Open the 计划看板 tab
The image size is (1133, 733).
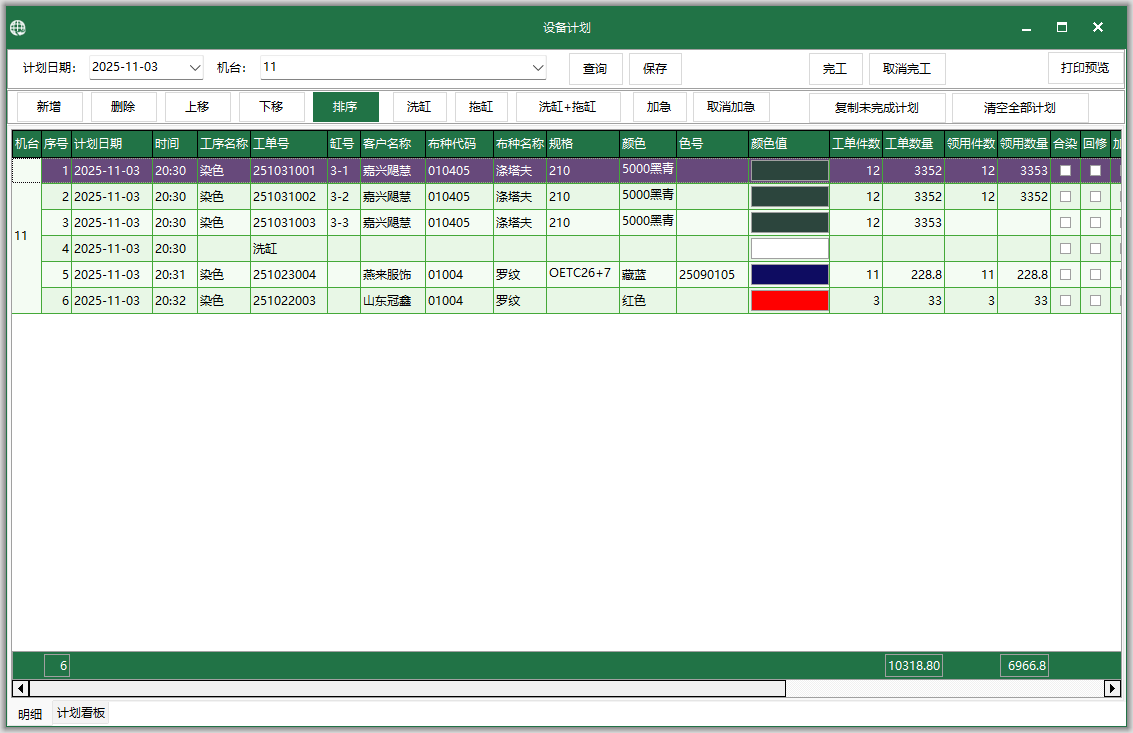[81, 713]
